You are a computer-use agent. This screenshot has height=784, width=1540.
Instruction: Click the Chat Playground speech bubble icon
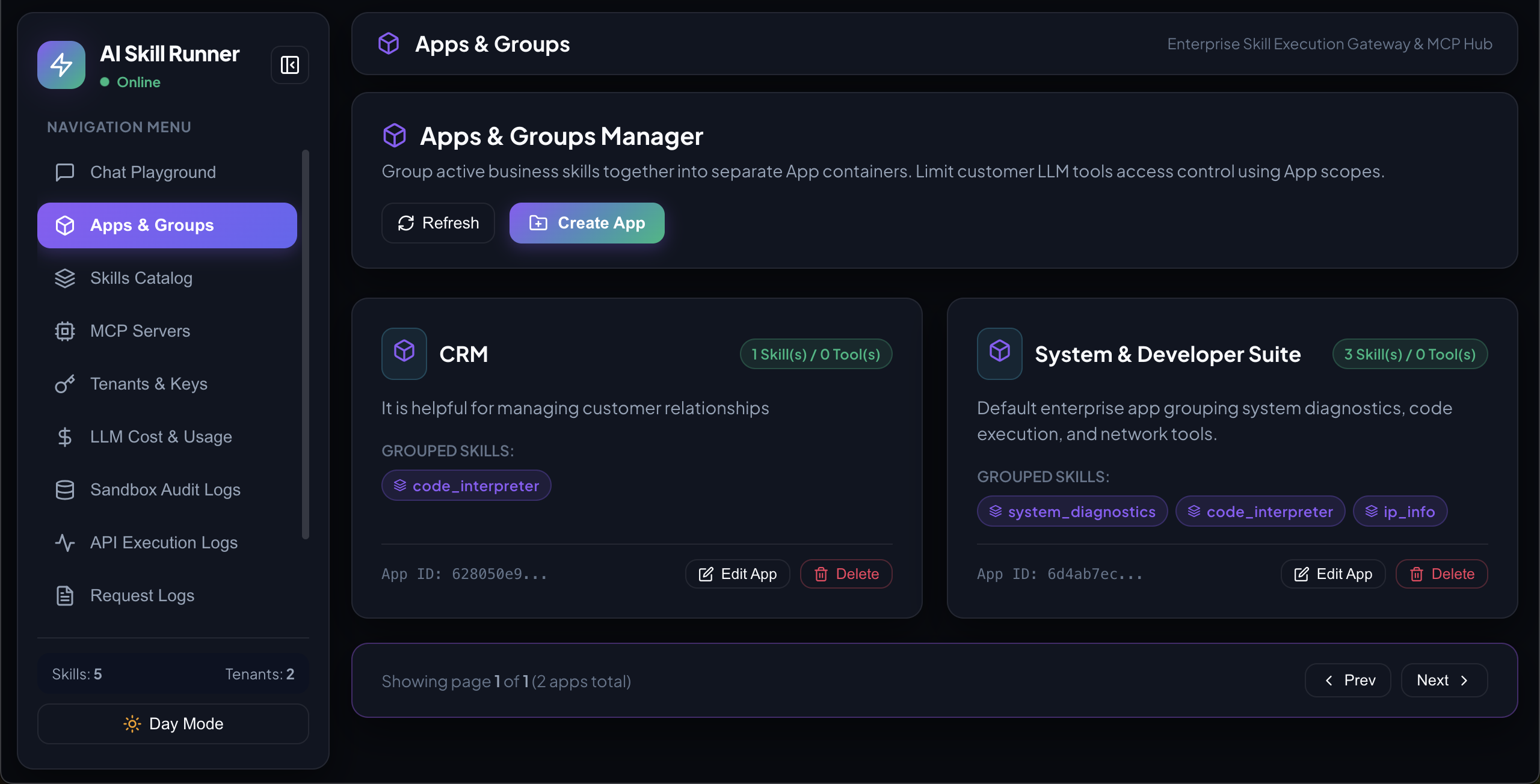(x=65, y=172)
